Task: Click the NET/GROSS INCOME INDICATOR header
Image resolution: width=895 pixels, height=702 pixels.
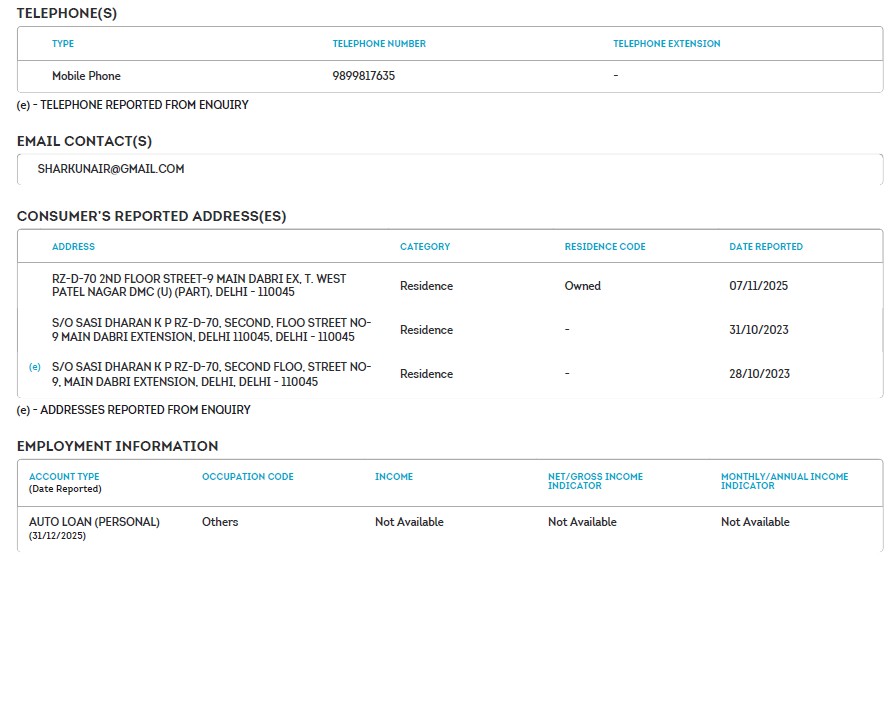Action: coord(595,481)
